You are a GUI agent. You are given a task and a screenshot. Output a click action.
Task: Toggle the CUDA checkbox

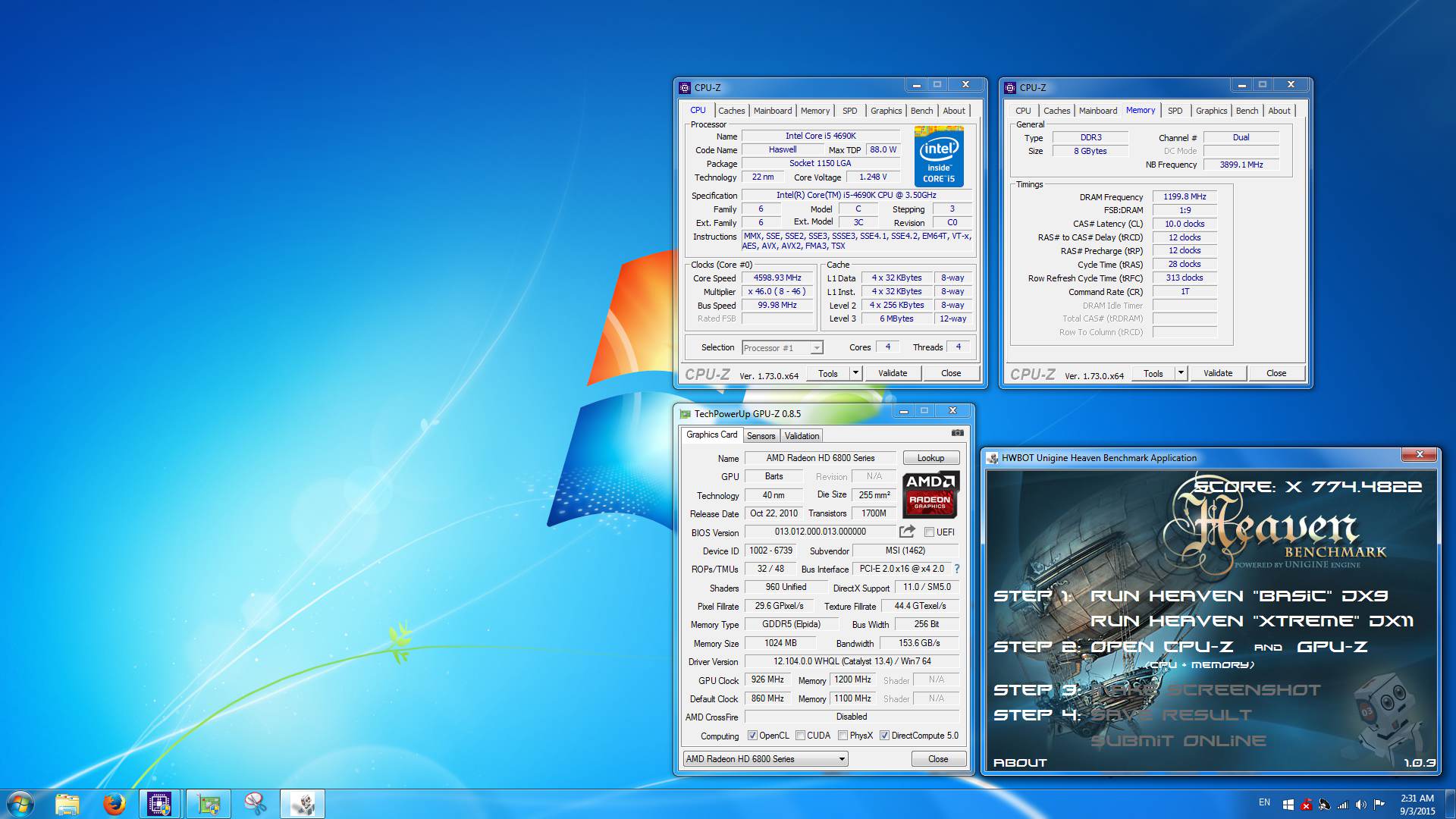click(x=800, y=736)
